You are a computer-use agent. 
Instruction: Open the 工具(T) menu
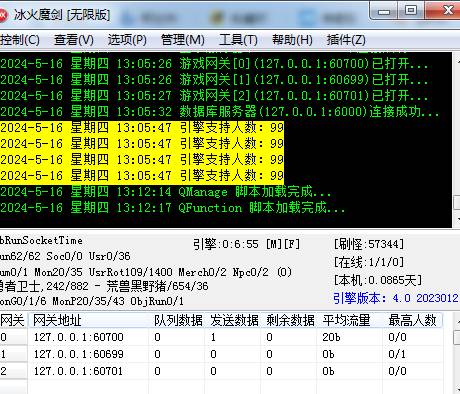(x=238, y=40)
